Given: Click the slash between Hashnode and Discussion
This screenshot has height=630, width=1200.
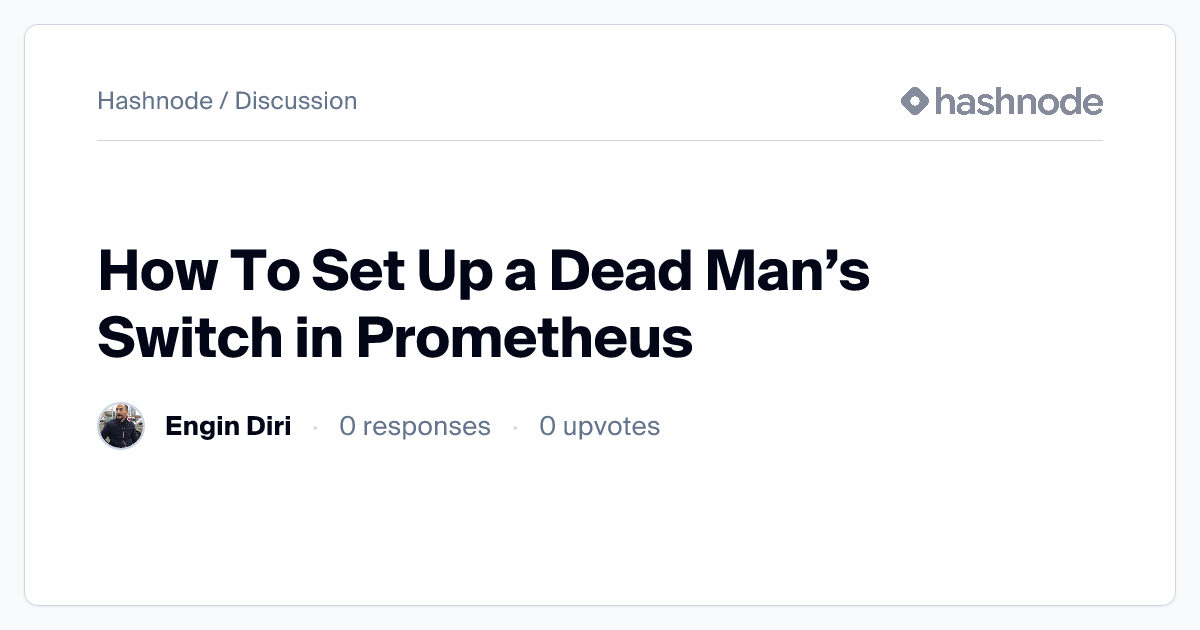Looking at the screenshot, I should tap(223, 101).
